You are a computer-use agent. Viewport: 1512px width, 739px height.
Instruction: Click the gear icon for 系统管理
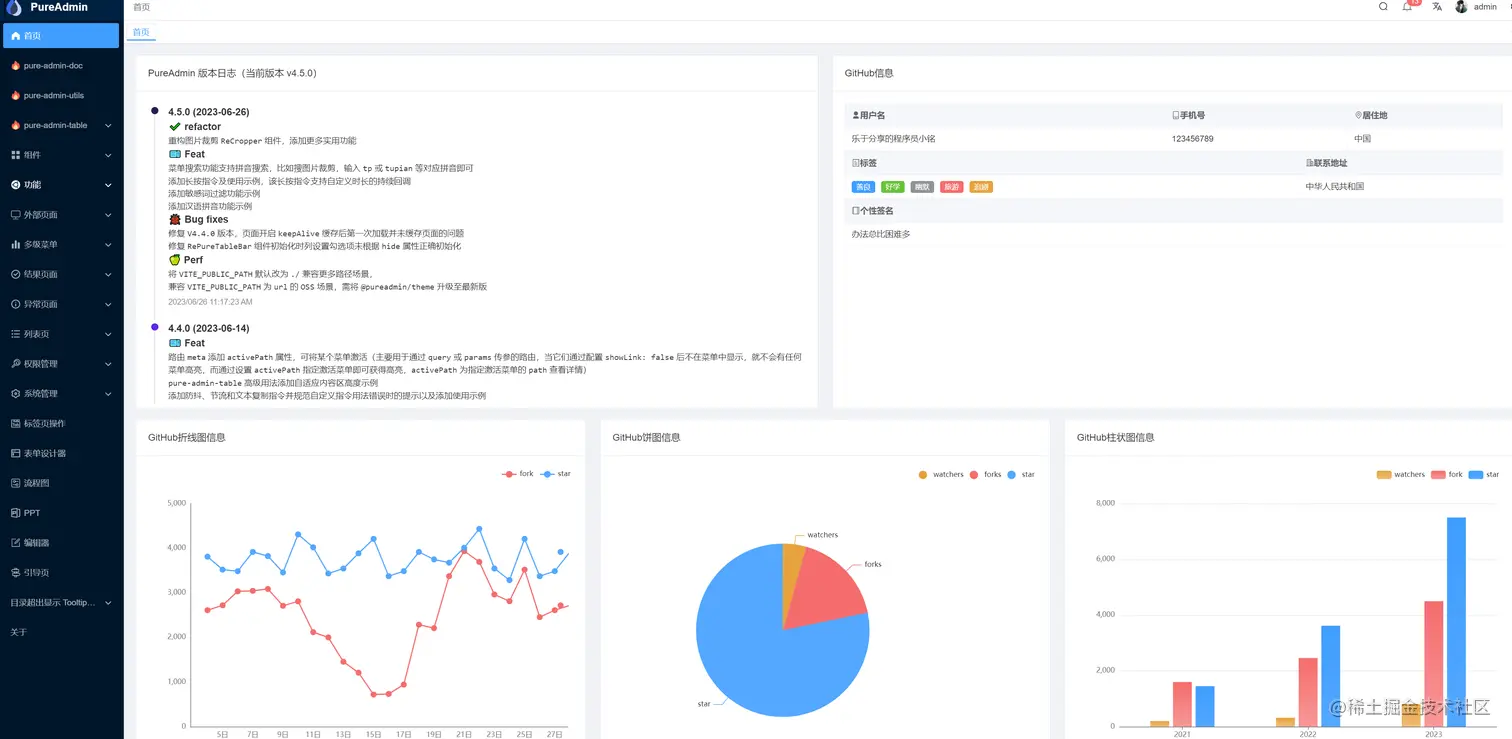(15, 394)
